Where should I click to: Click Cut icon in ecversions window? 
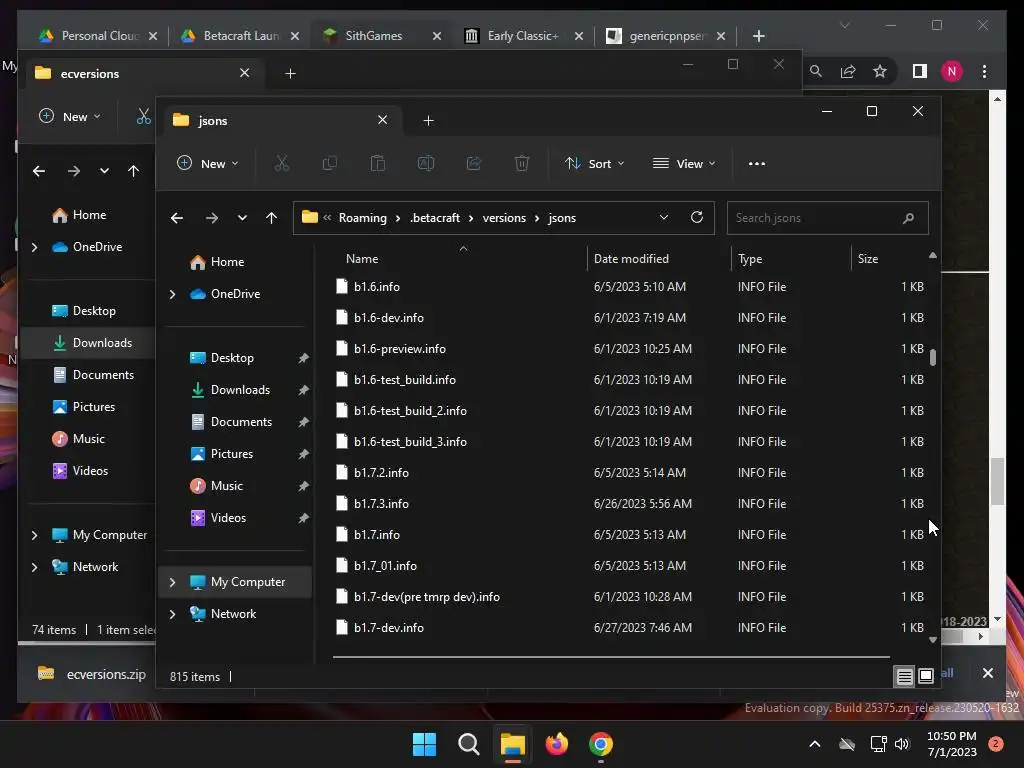[x=143, y=117]
